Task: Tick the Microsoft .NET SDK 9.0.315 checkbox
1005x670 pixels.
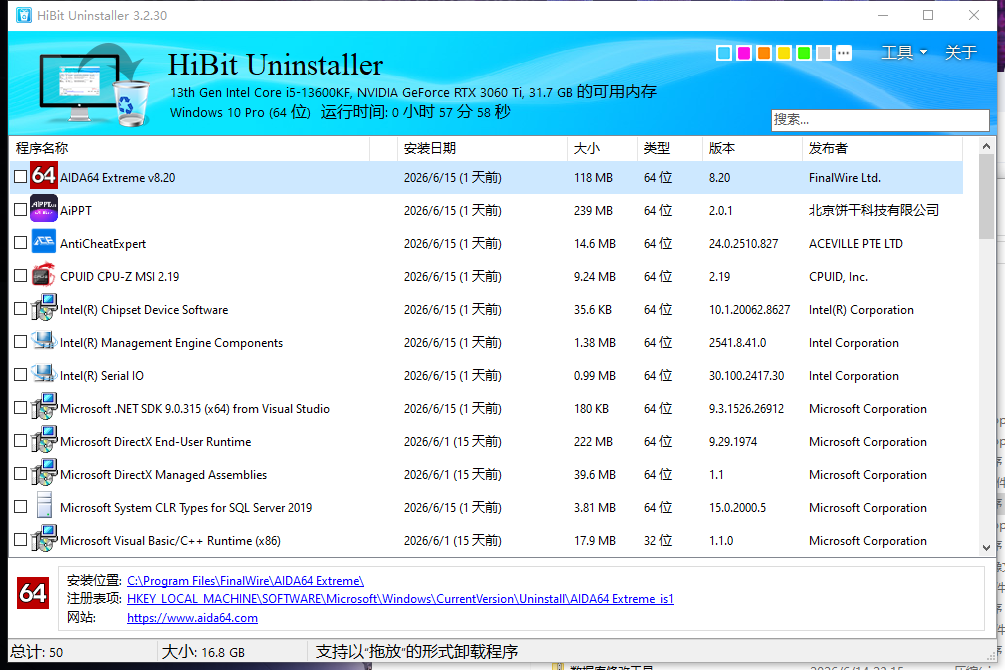Action: [x=21, y=408]
